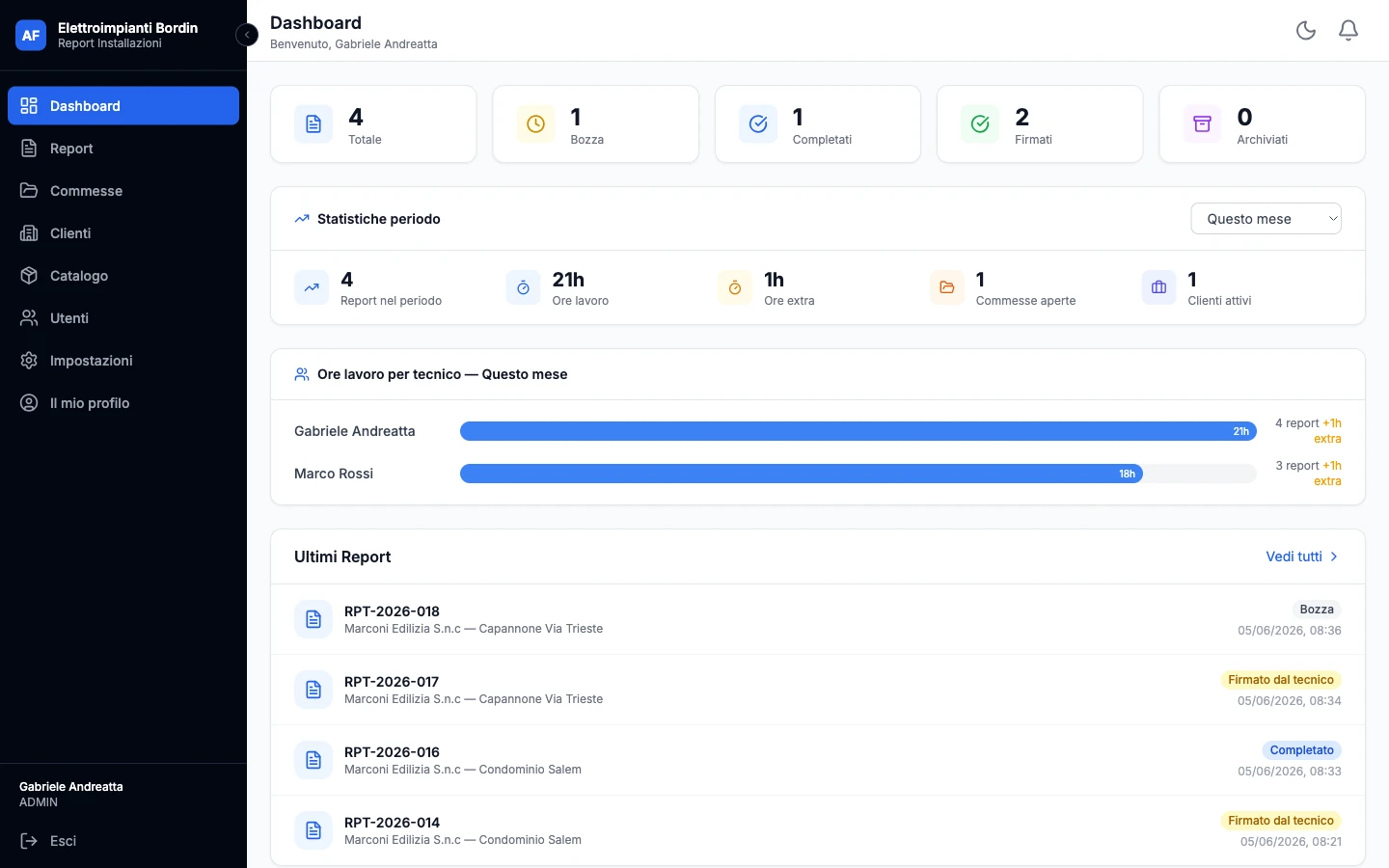Viewport: 1389px width, 868px height.
Task: Click Marco Rossi's 18h progress bar
Action: click(x=802, y=474)
